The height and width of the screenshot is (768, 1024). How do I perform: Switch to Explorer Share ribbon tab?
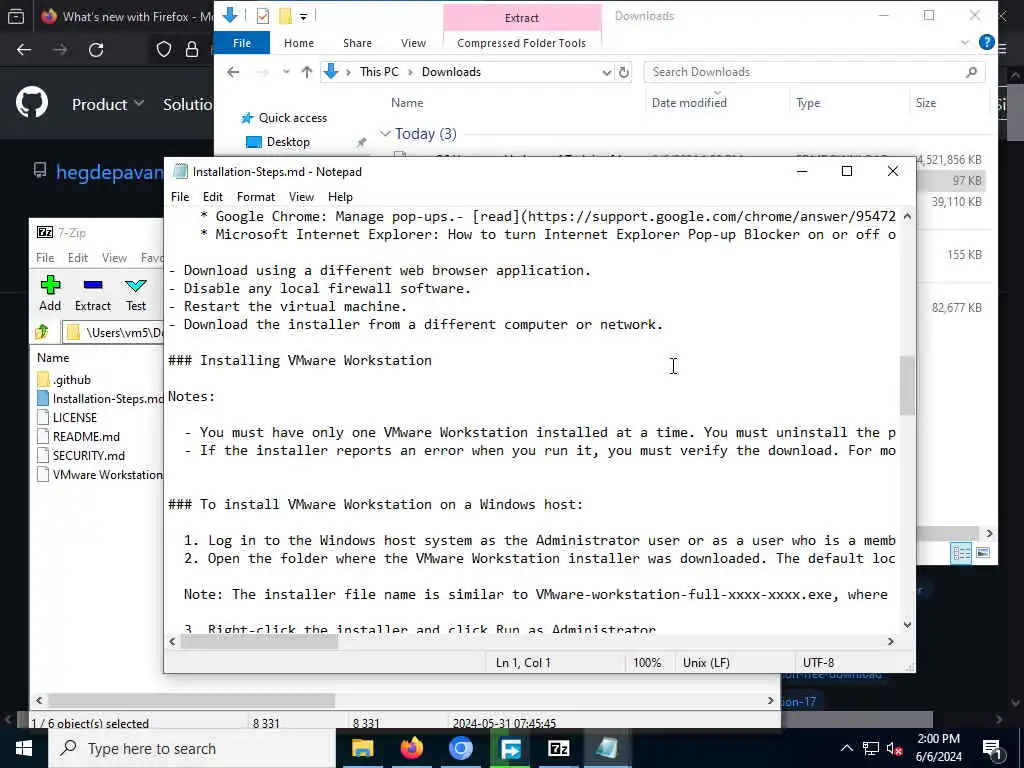(357, 43)
